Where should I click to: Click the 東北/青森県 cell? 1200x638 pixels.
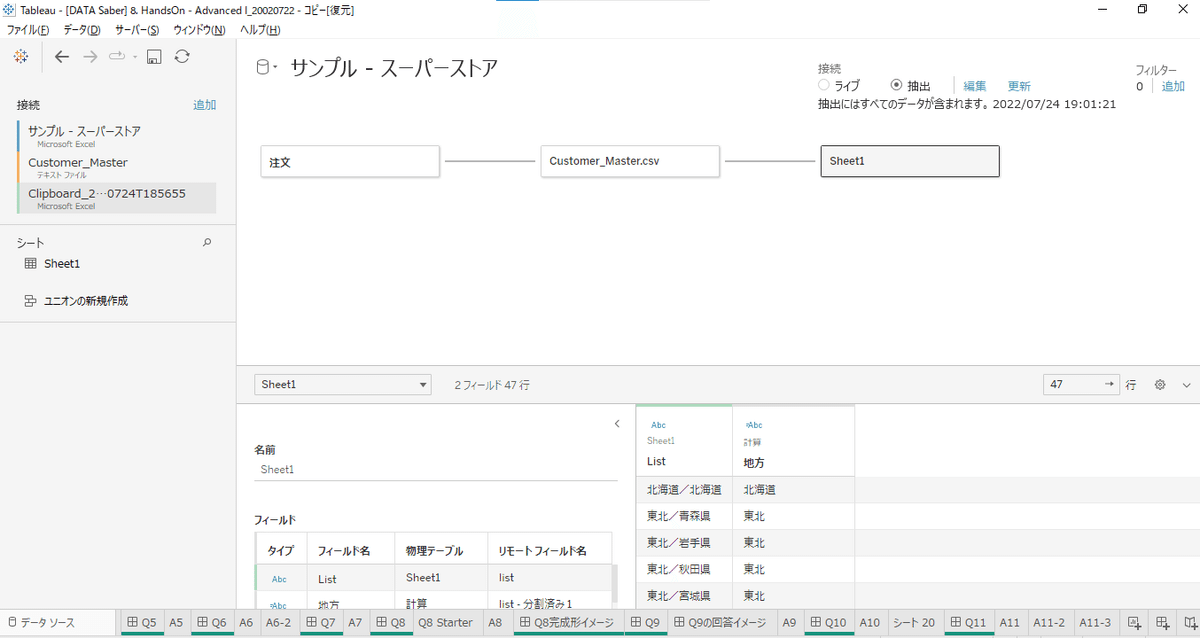684,516
